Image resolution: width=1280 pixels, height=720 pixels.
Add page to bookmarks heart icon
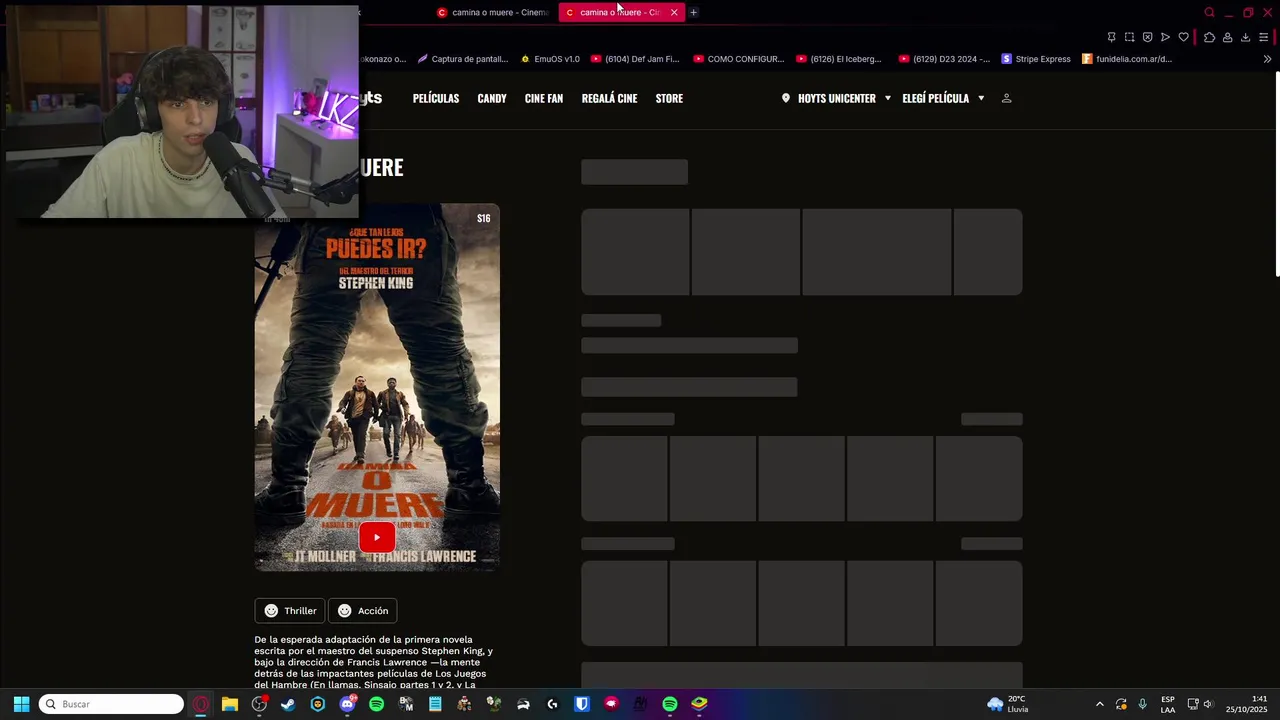(1183, 37)
